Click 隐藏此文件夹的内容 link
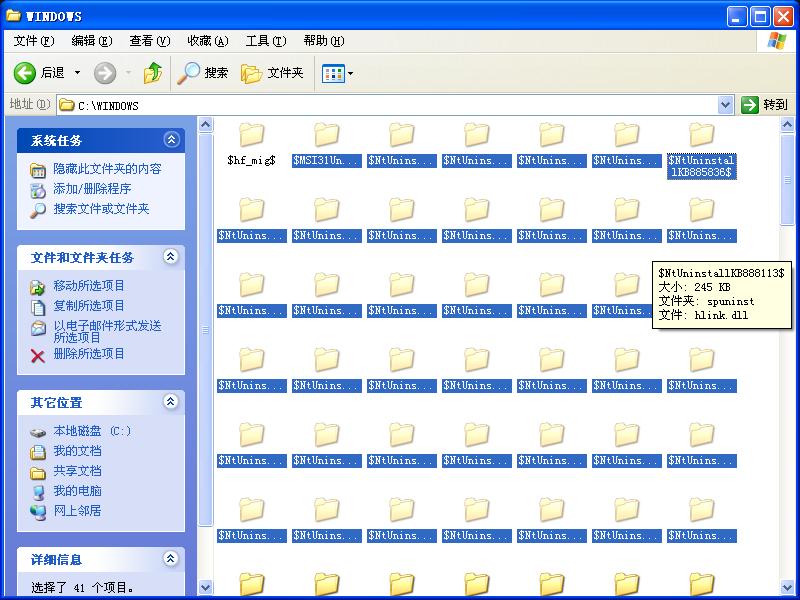 [107, 169]
